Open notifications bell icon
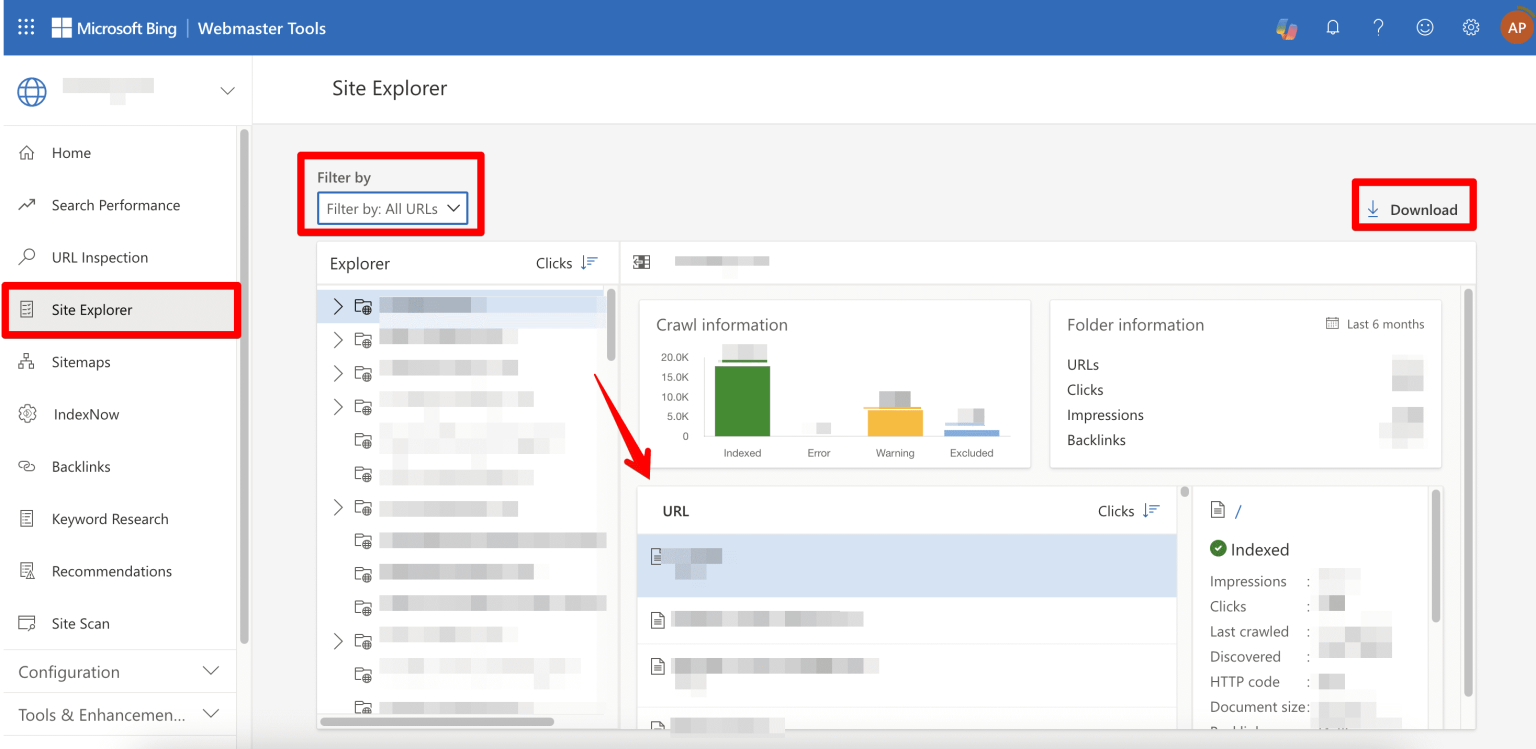The width and height of the screenshot is (1536, 749). pos(1332,28)
